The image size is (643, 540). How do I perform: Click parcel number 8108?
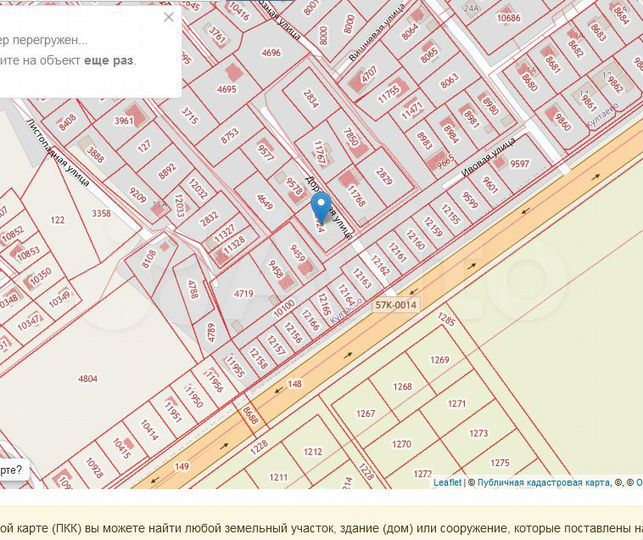[148, 259]
